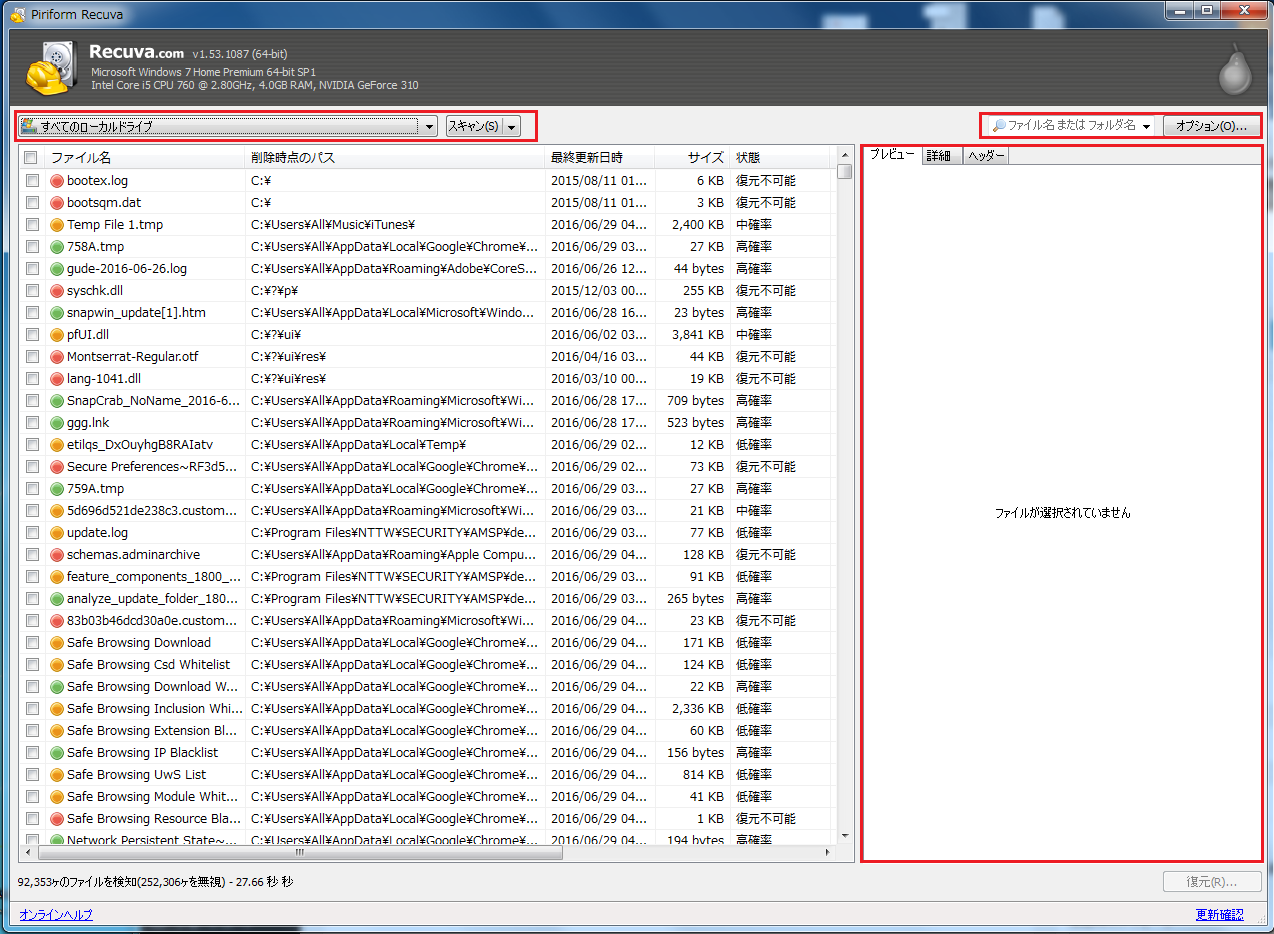Screen dimensions: 1274x934
Task: Check the box for update.log
Action: coord(32,533)
